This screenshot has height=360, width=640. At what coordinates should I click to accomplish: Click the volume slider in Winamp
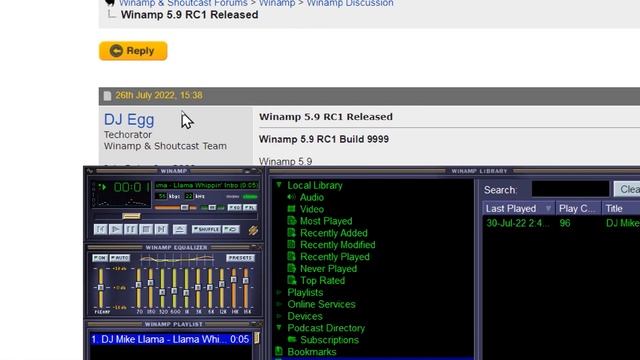coord(176,208)
